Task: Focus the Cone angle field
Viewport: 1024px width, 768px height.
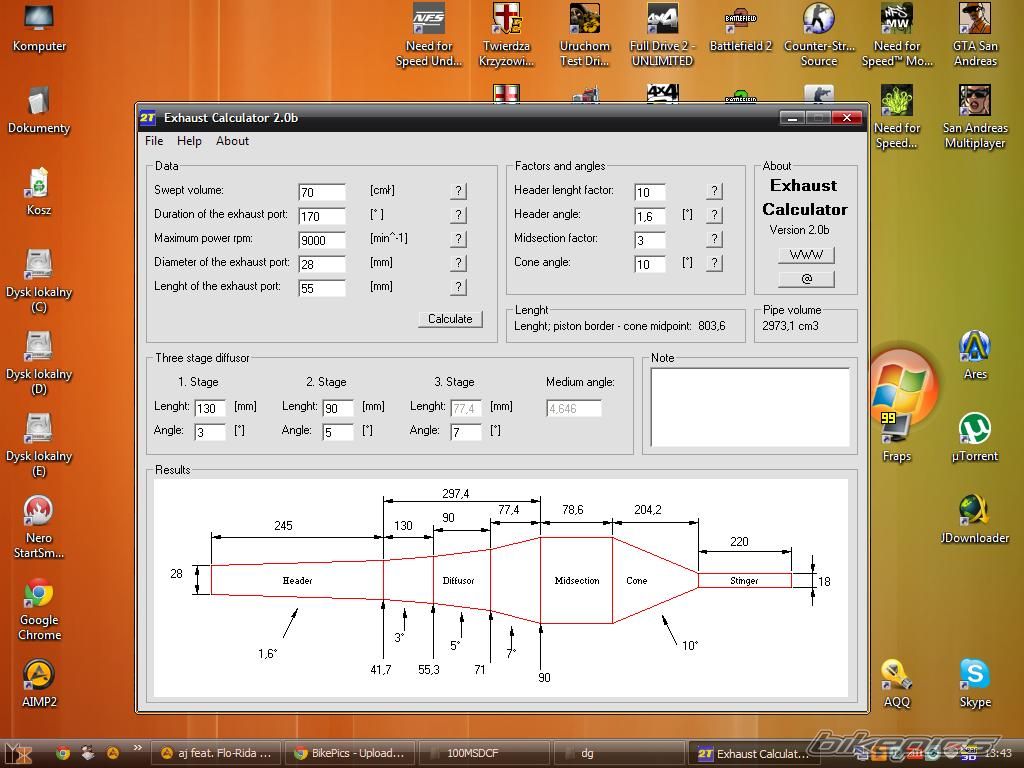Action: point(650,264)
